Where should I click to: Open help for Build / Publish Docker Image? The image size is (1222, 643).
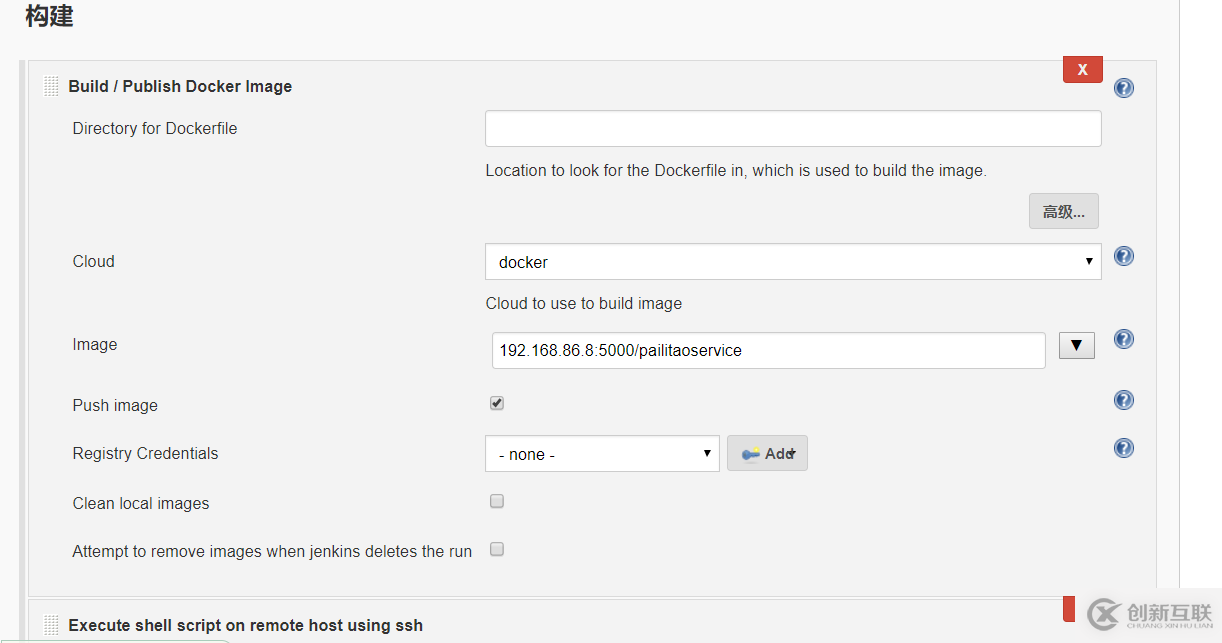[1123, 88]
